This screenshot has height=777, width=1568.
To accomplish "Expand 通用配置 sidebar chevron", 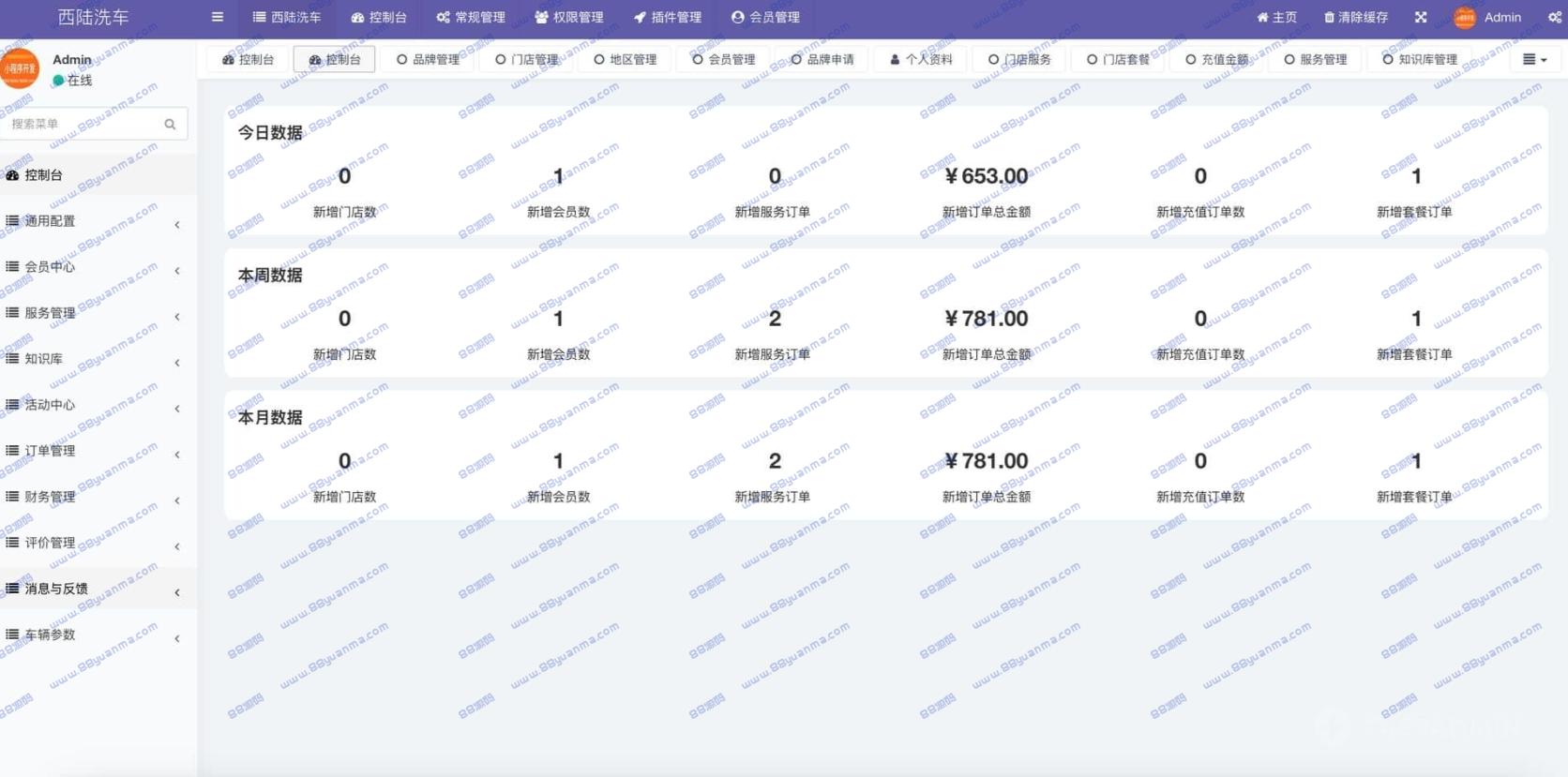I will (x=177, y=224).
